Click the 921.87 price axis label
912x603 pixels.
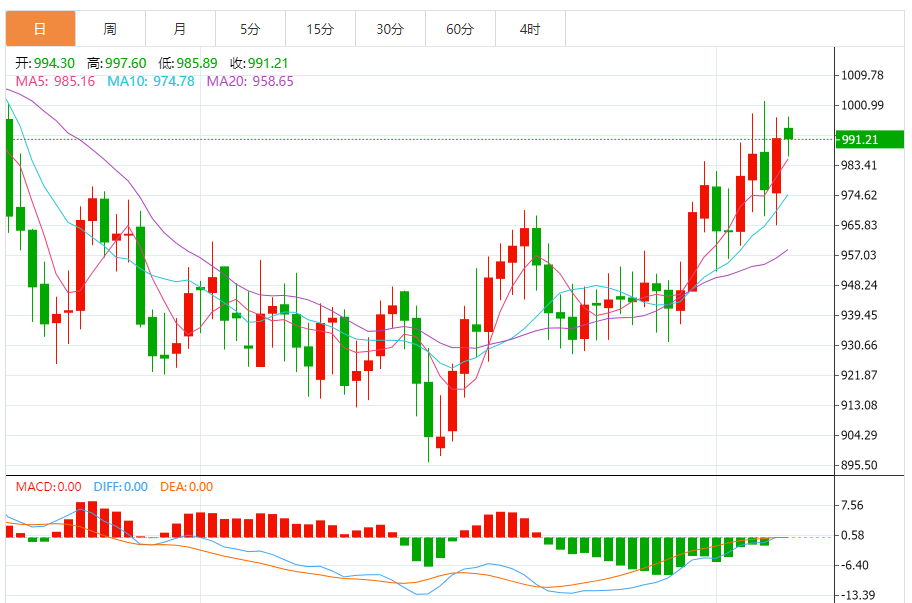click(859, 375)
